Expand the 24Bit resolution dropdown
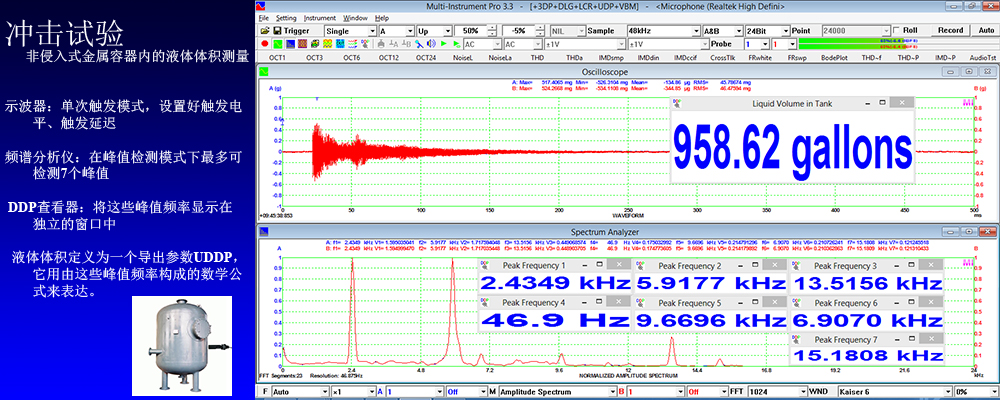 (x=784, y=31)
